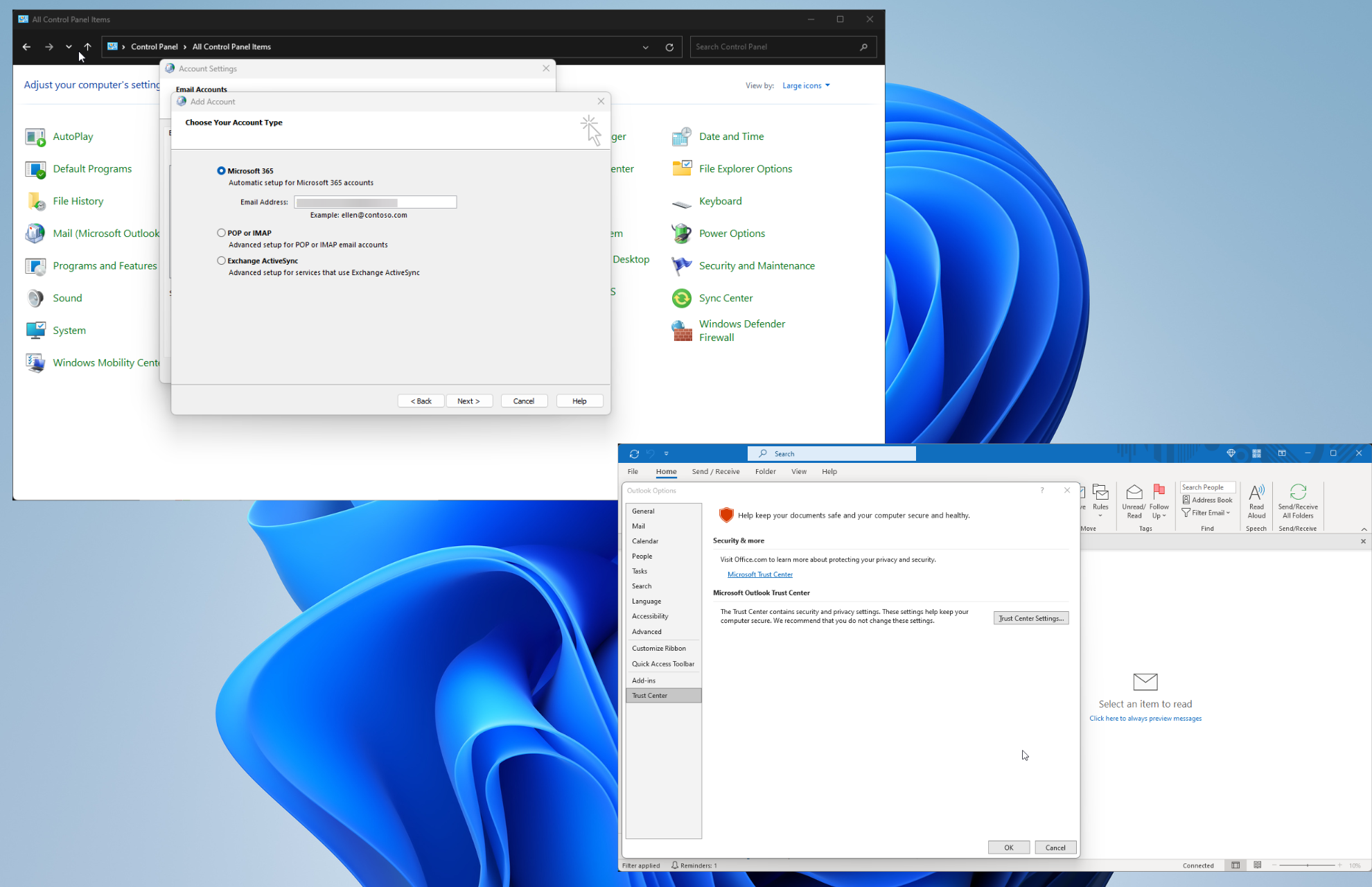Open View by Large icons dropdown
The width and height of the screenshot is (1372, 887).
[806, 86]
